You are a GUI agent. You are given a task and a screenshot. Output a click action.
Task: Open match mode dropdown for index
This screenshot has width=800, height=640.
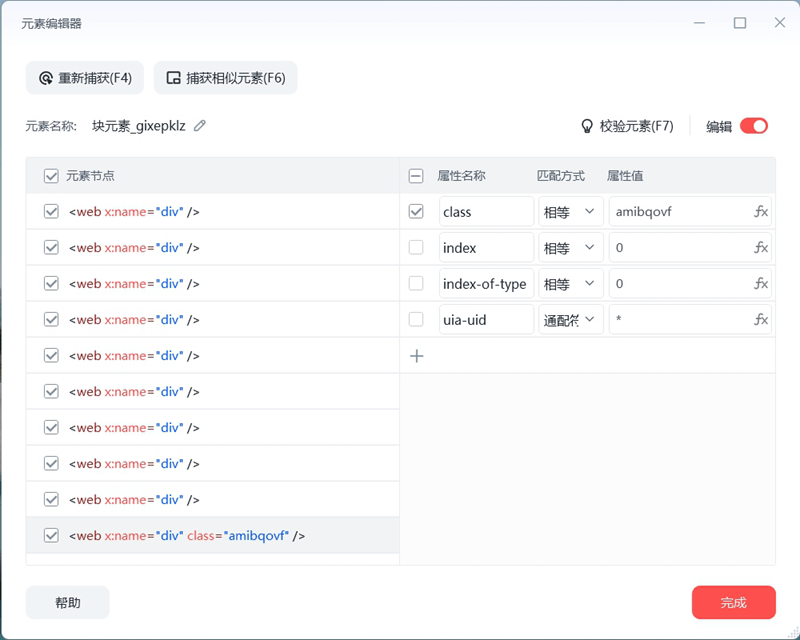point(570,248)
